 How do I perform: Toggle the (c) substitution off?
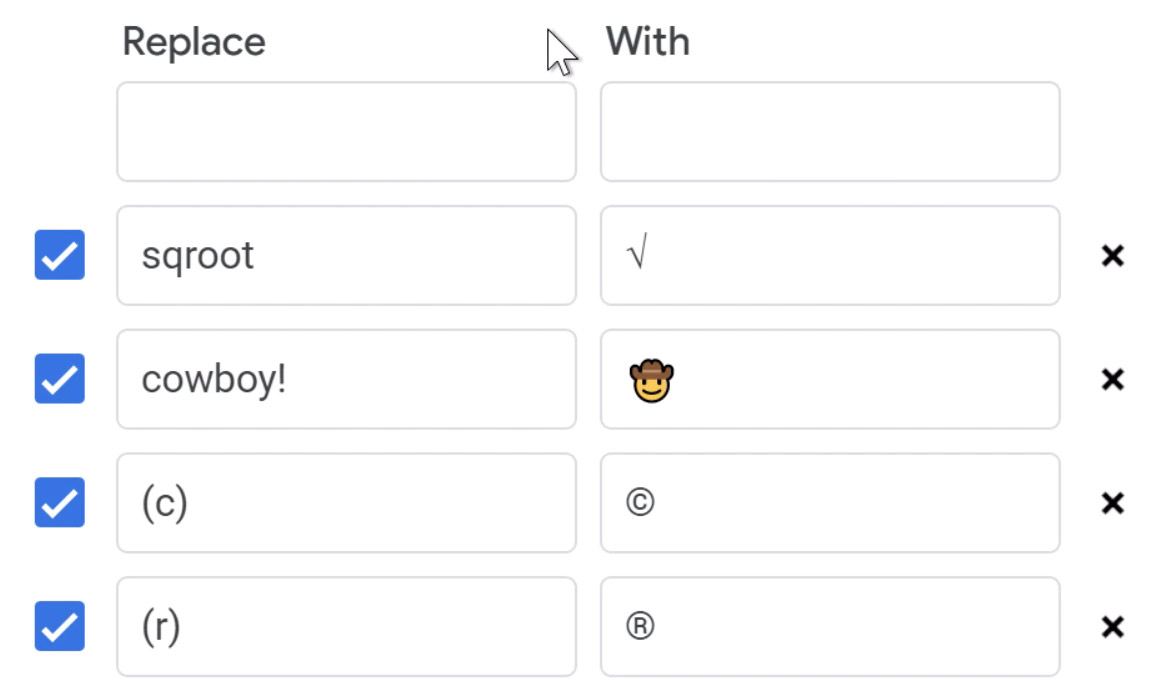tap(59, 503)
